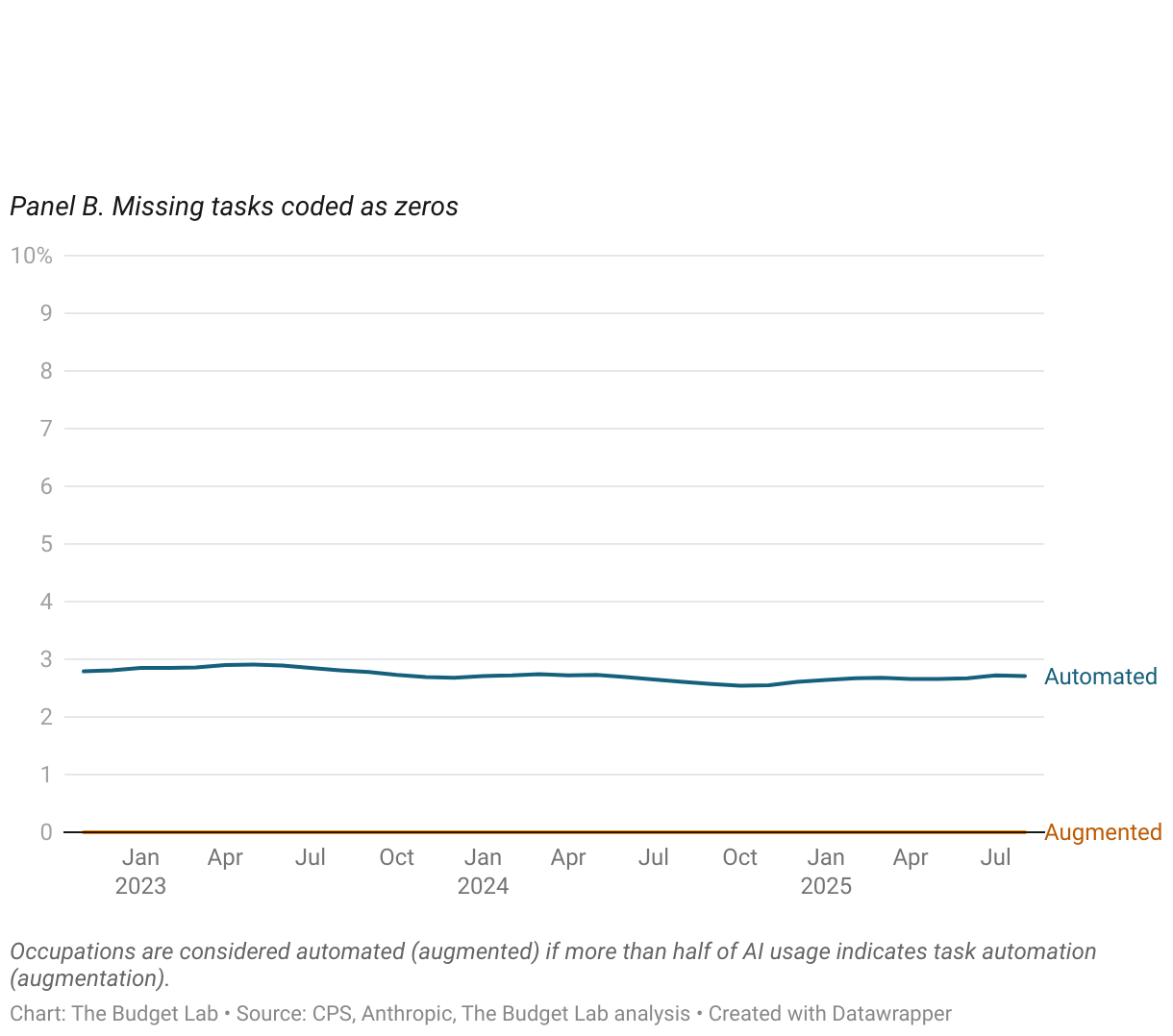1173x1036 pixels.
Task: Click the Oct tick label before Jan 2025
Action: (739, 857)
